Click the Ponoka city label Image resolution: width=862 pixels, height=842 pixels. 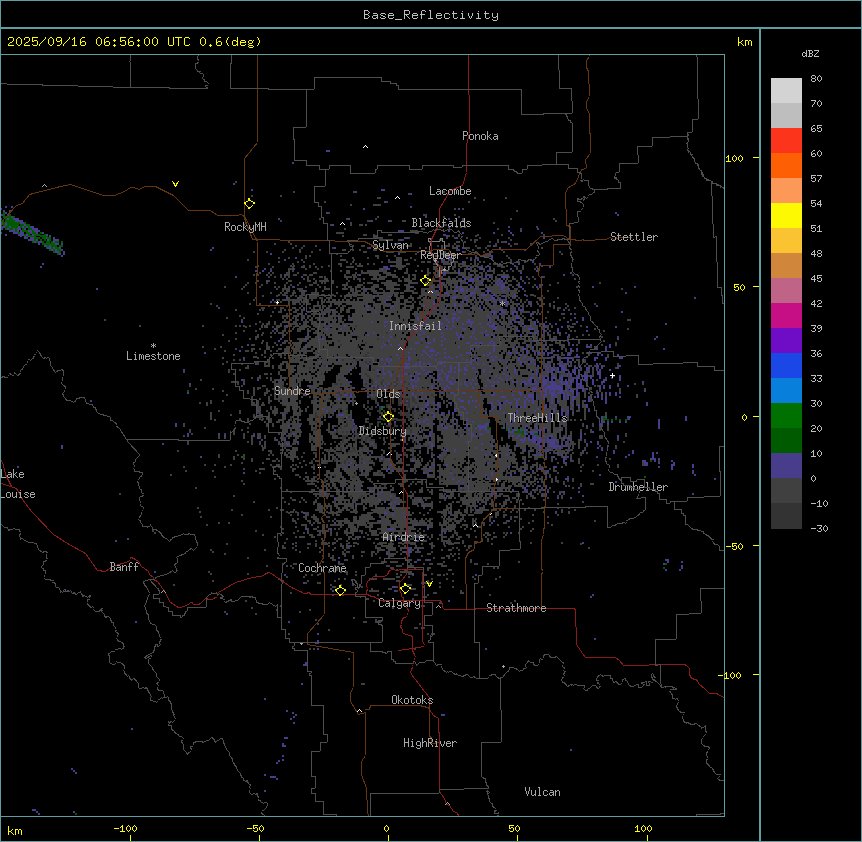(480, 136)
